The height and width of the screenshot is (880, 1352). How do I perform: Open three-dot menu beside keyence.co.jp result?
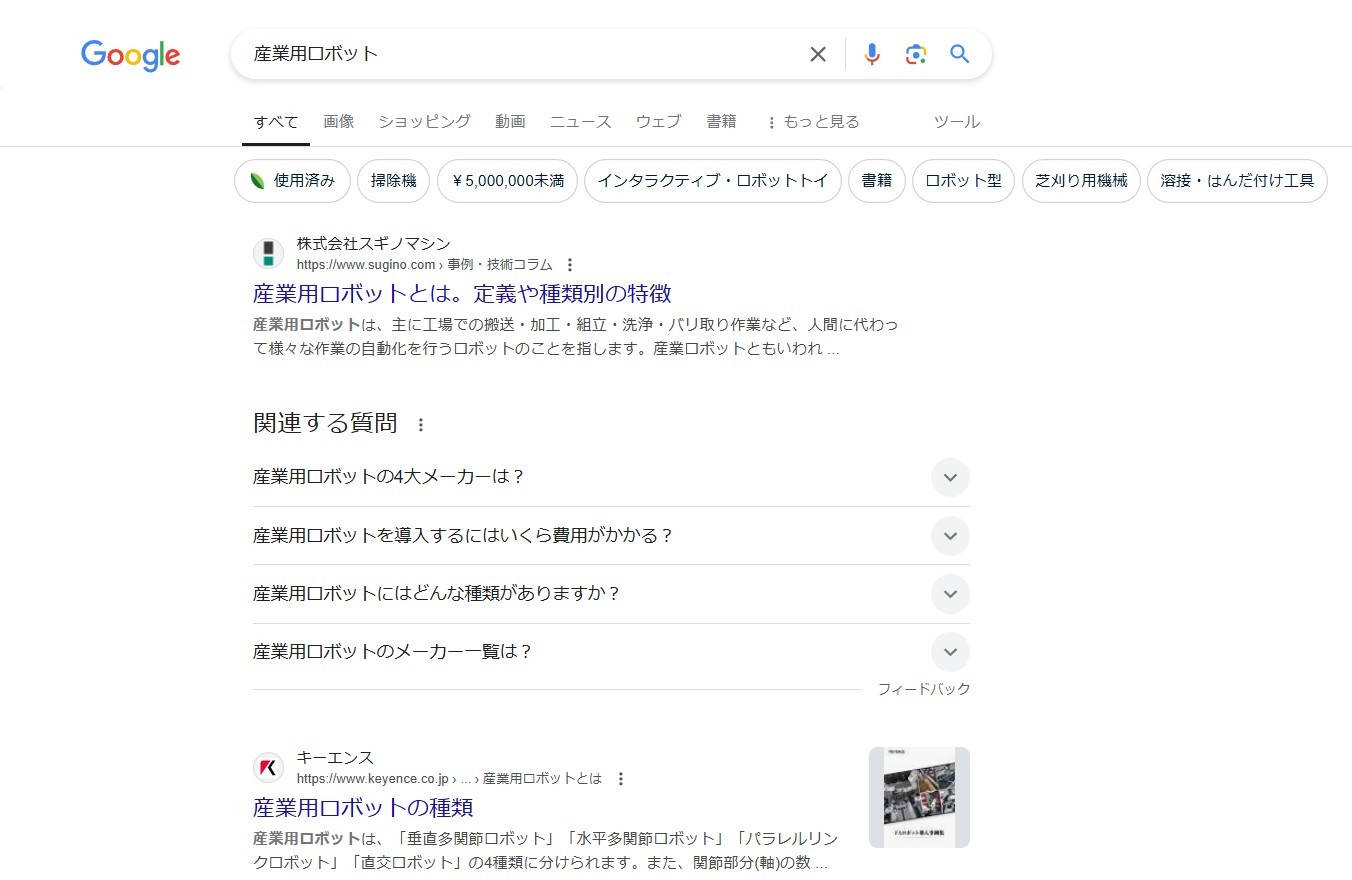coord(621,779)
